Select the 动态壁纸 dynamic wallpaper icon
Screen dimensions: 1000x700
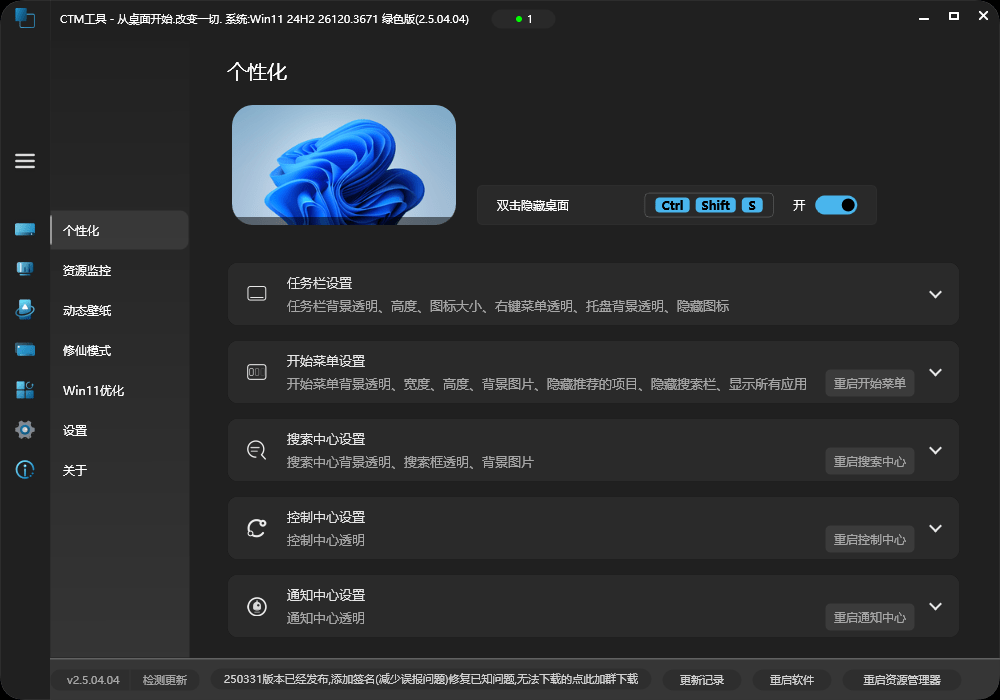coord(25,309)
